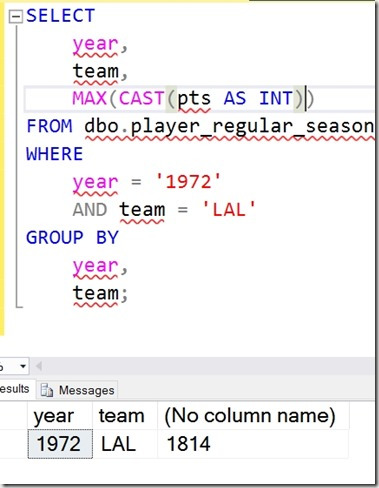Image resolution: width=379 pixels, height=488 pixels.
Task: Click year in the SELECT column list
Action: click(x=96, y=45)
